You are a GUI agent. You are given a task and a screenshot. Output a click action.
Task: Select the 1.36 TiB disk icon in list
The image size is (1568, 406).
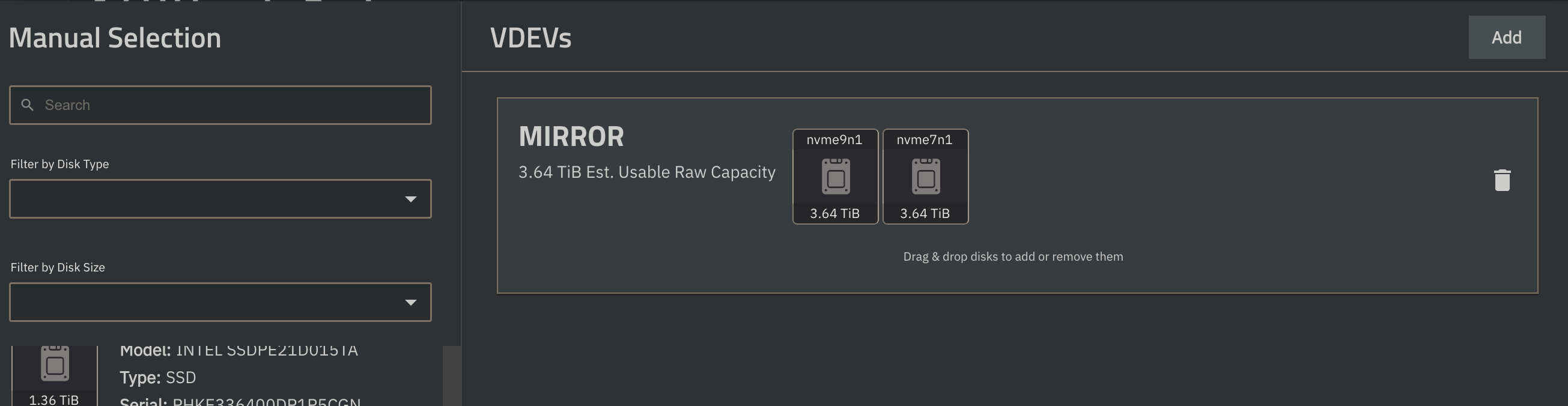[x=55, y=364]
